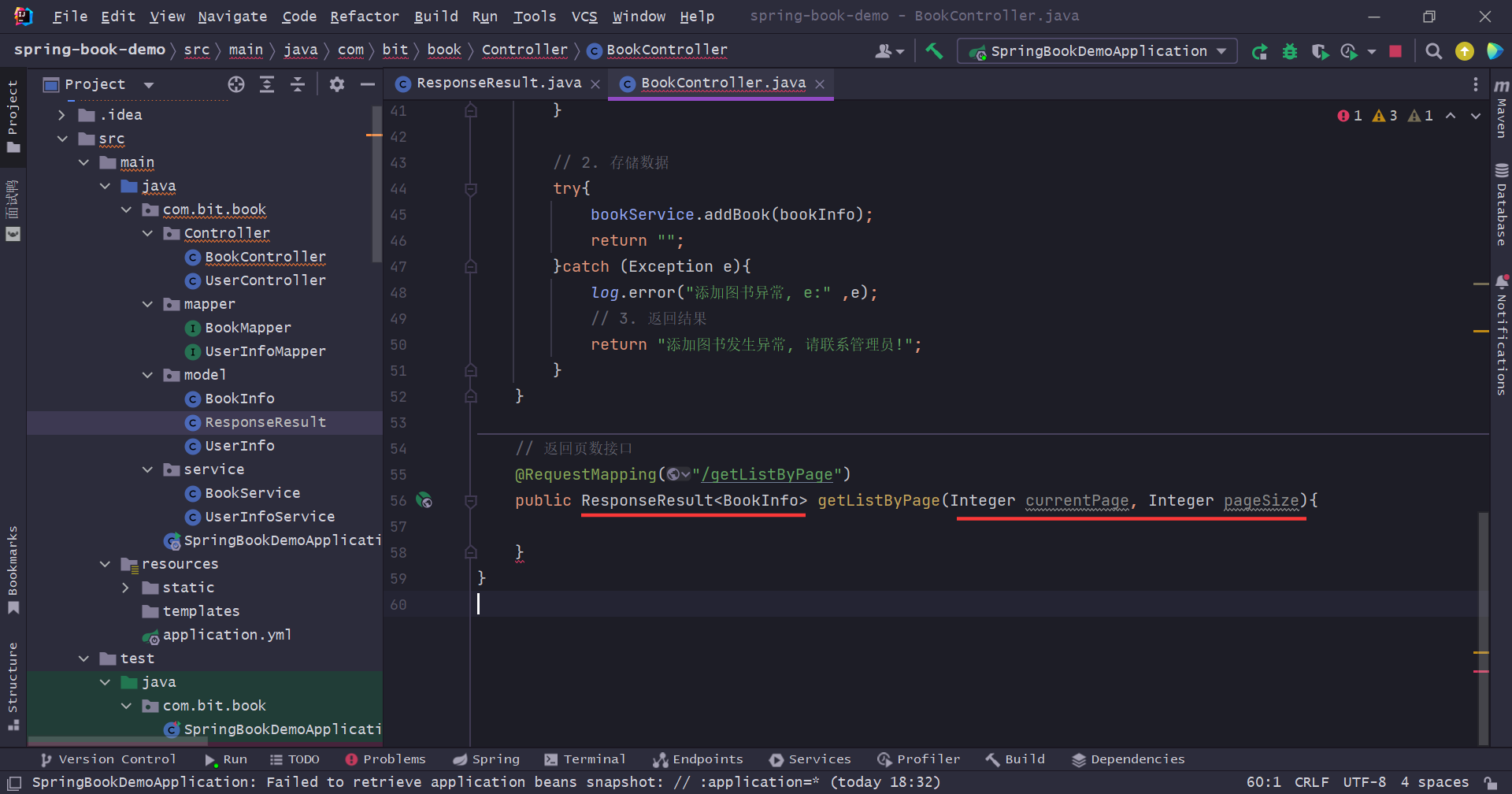This screenshot has width=1512, height=794.
Task: Start debugging with the bug icon
Action: (1290, 51)
